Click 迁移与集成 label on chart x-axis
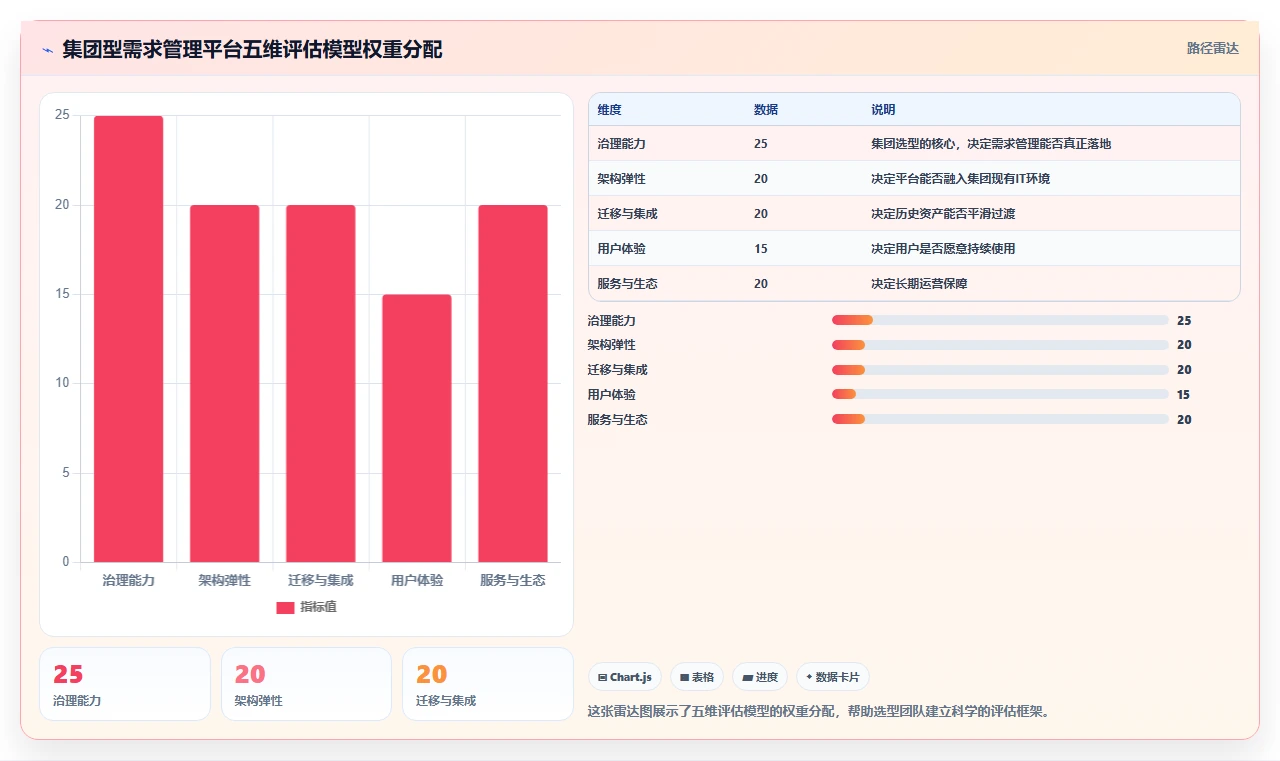 coord(321,580)
